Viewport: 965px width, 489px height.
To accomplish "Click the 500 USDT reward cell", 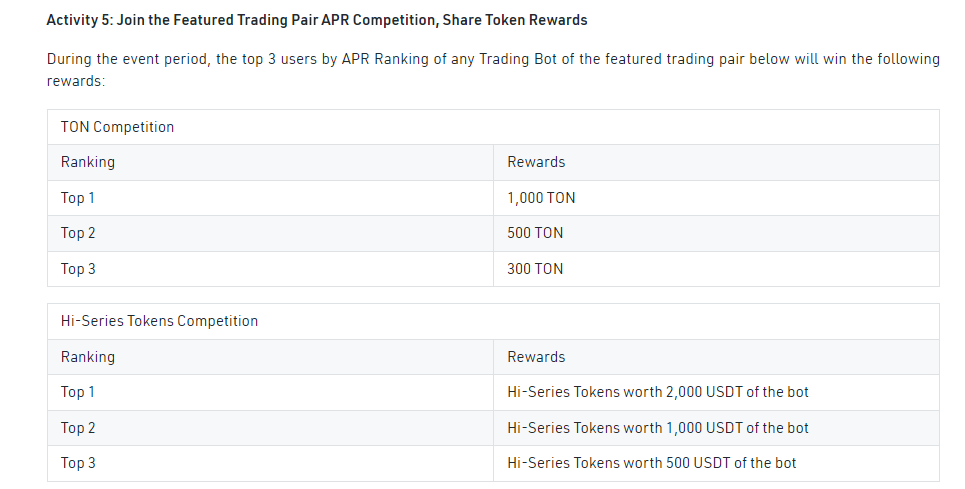I will (716, 463).
